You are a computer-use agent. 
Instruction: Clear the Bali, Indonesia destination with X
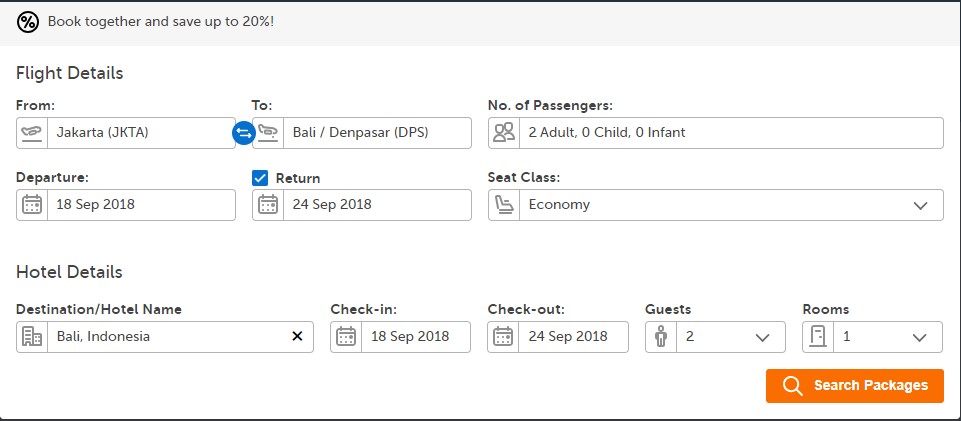tap(297, 336)
